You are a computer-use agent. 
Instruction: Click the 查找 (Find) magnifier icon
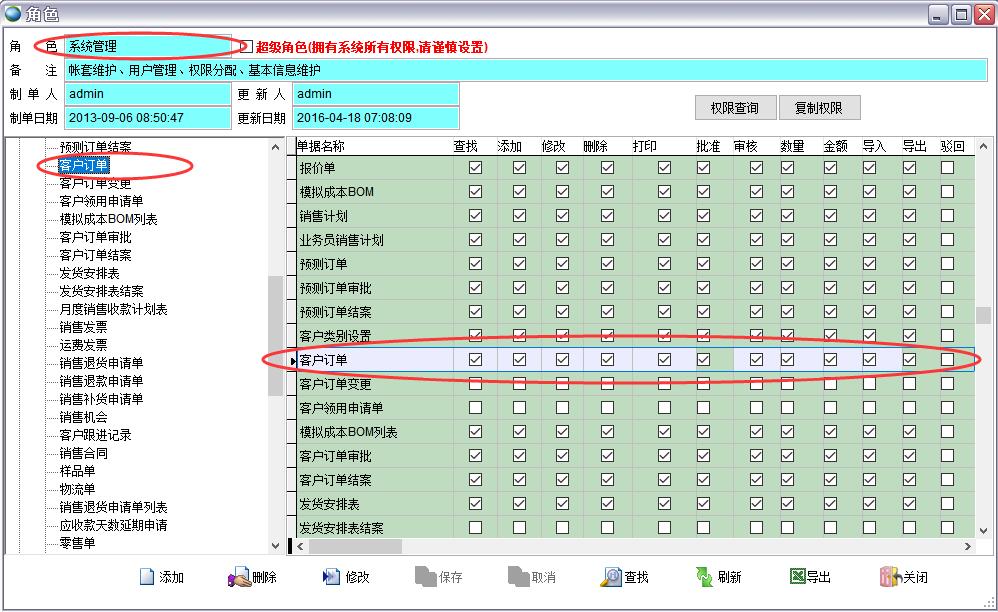pos(611,577)
